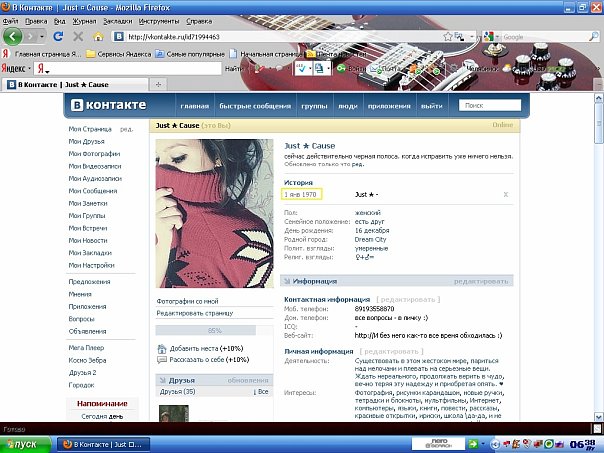
Task: Click the taskbar clock 06:38
Action: point(582,444)
